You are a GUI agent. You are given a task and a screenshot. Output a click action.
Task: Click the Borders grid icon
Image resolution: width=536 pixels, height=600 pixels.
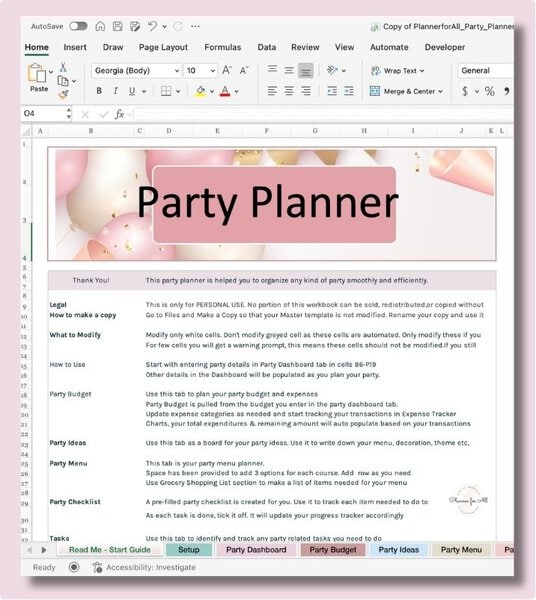(166, 91)
